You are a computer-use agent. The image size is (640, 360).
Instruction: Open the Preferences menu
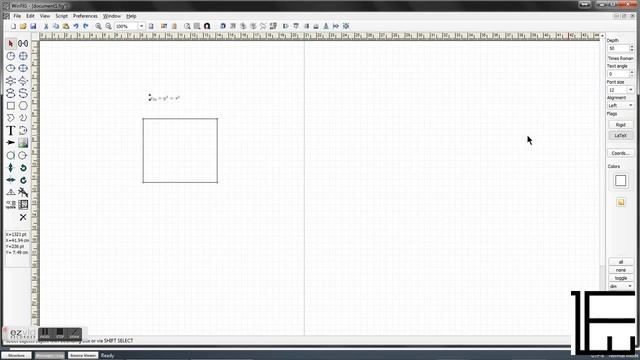pyautogui.click(x=85, y=16)
